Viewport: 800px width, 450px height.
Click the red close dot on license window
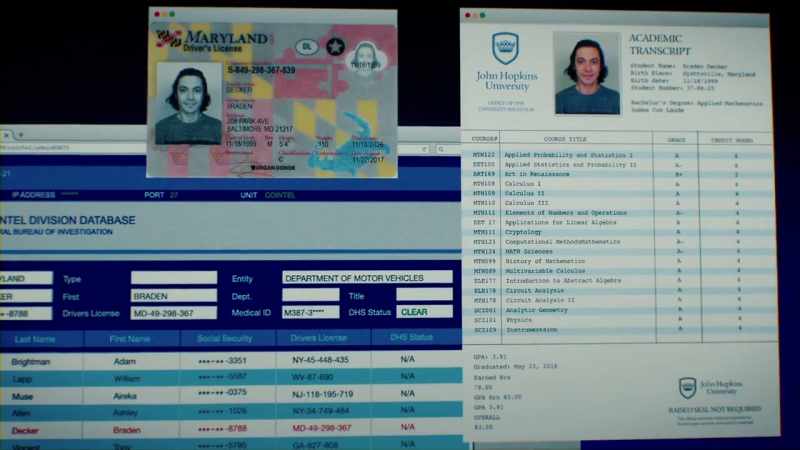point(157,14)
